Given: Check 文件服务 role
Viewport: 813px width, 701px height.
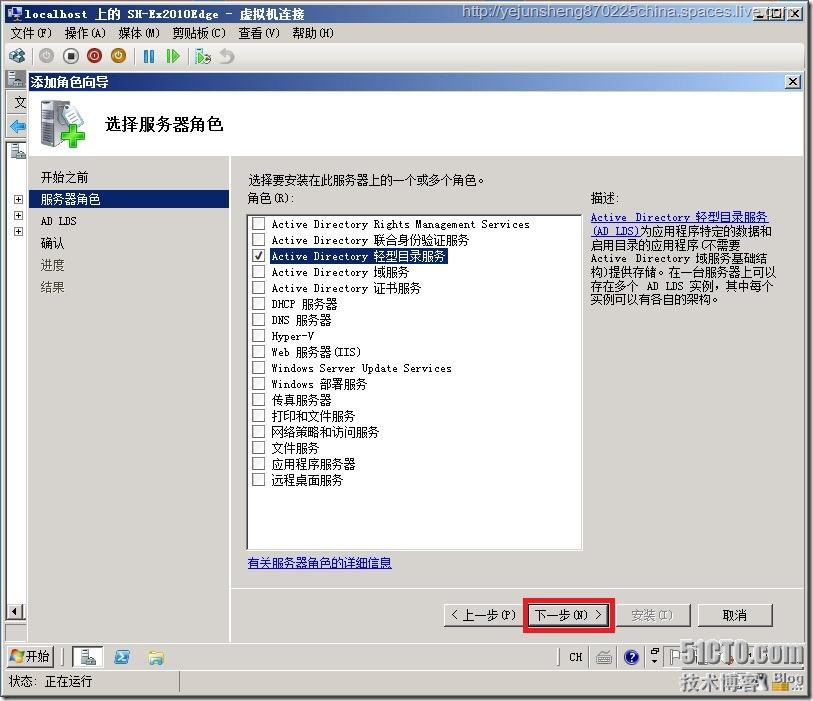Looking at the screenshot, I should (x=258, y=447).
